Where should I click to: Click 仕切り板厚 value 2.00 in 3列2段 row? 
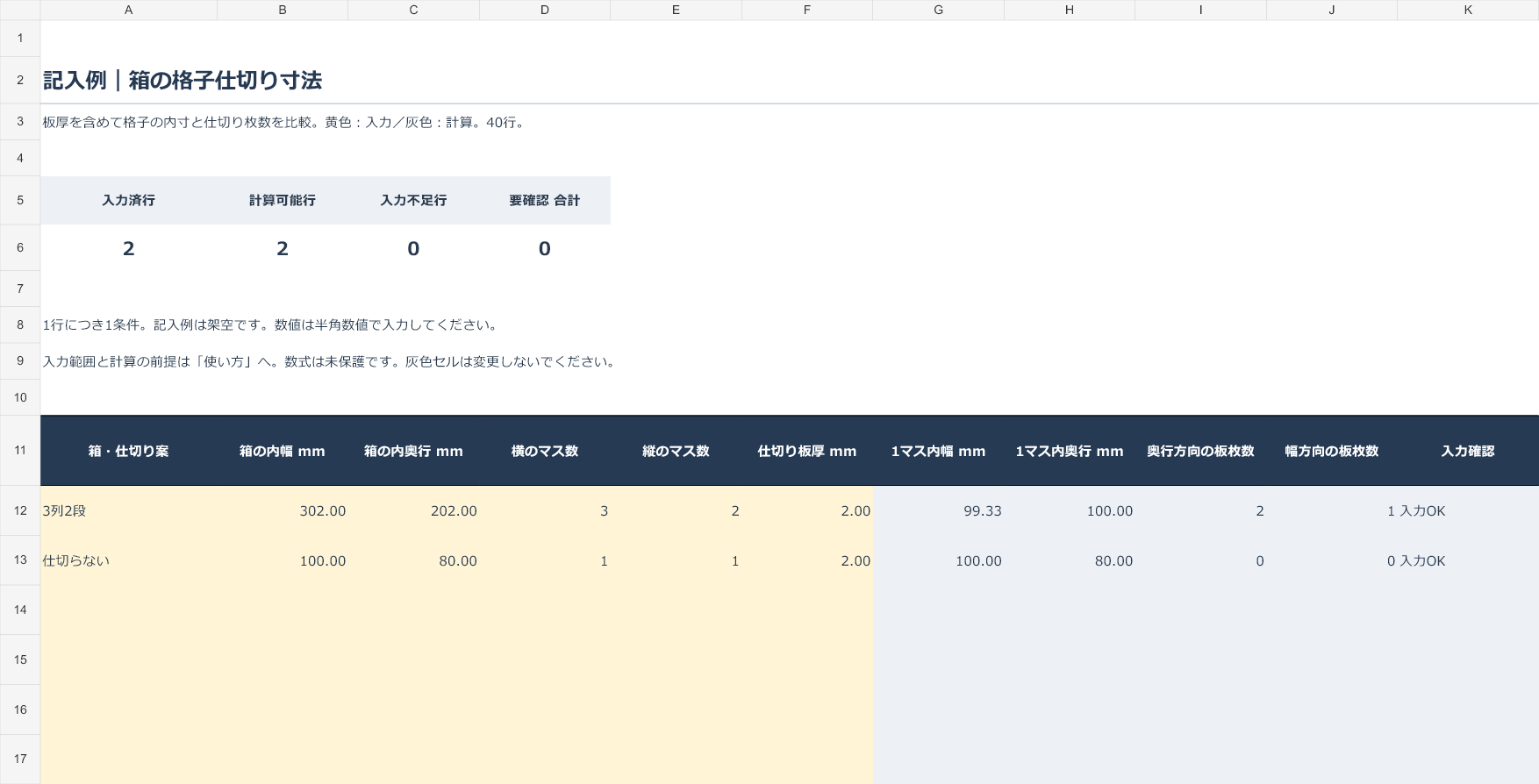click(x=855, y=511)
